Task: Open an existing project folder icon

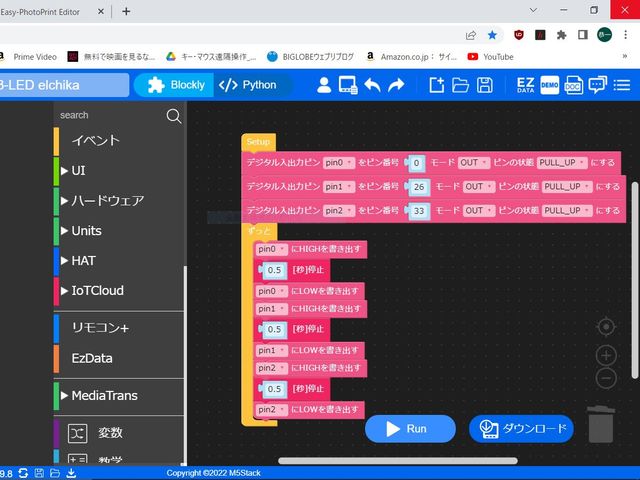Action: click(460, 85)
